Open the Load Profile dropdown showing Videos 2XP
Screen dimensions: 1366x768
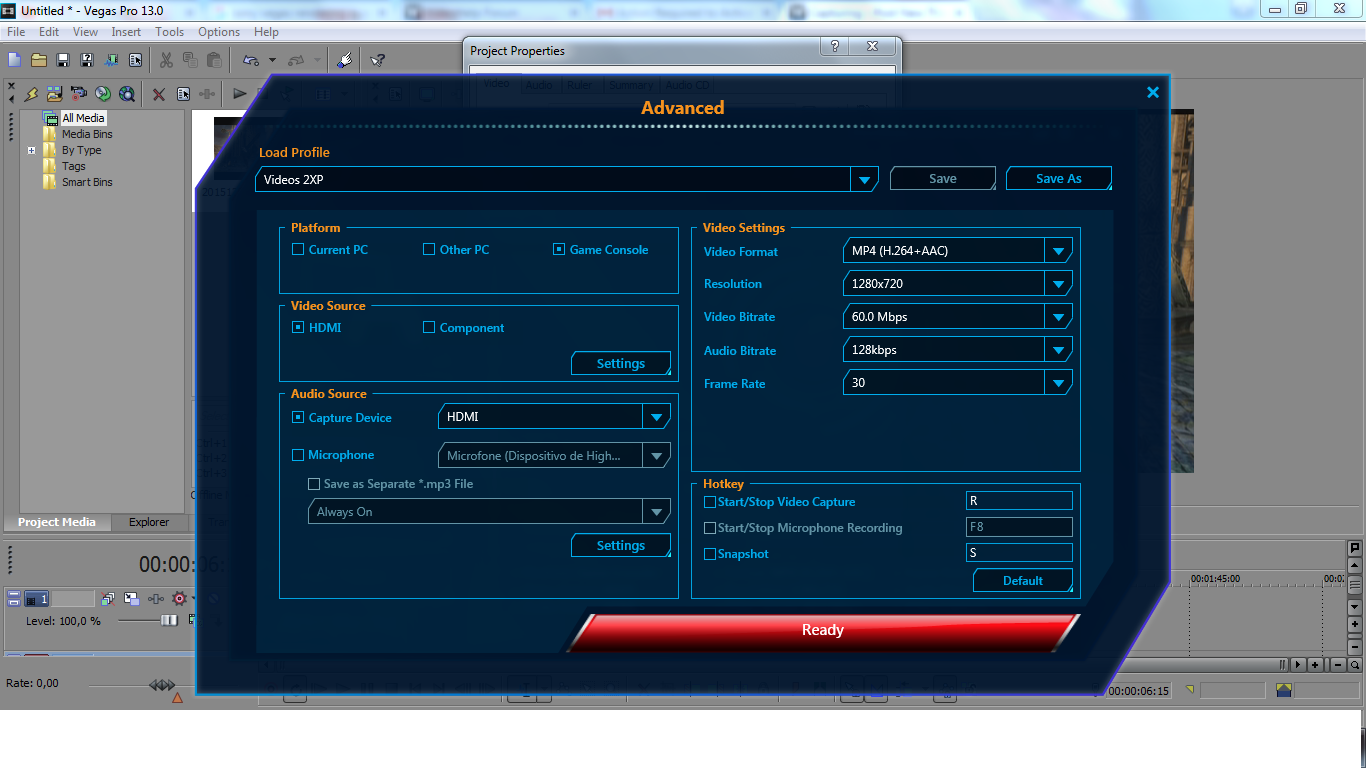tap(567, 179)
